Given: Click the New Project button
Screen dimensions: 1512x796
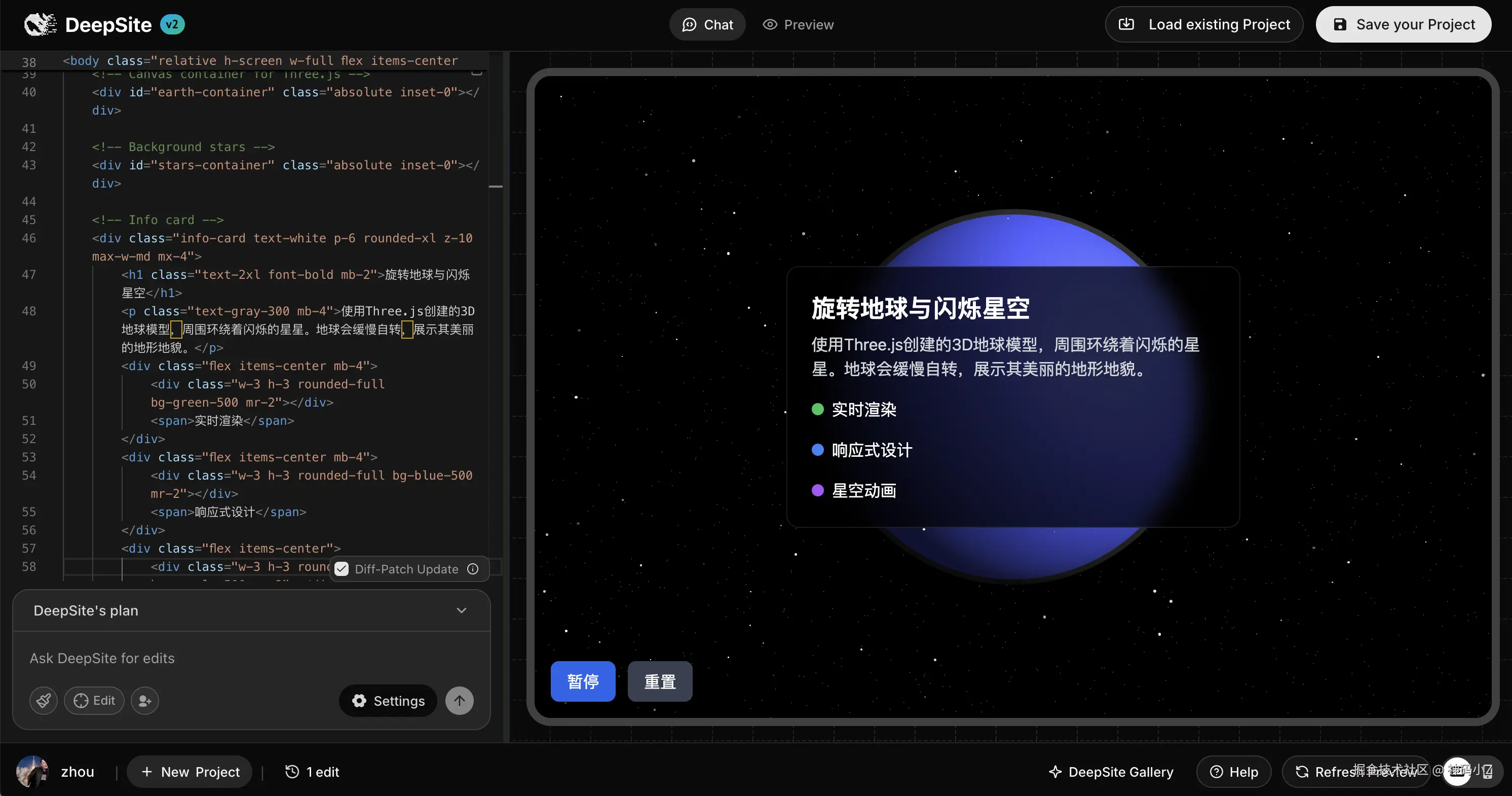Looking at the screenshot, I should 190,771.
